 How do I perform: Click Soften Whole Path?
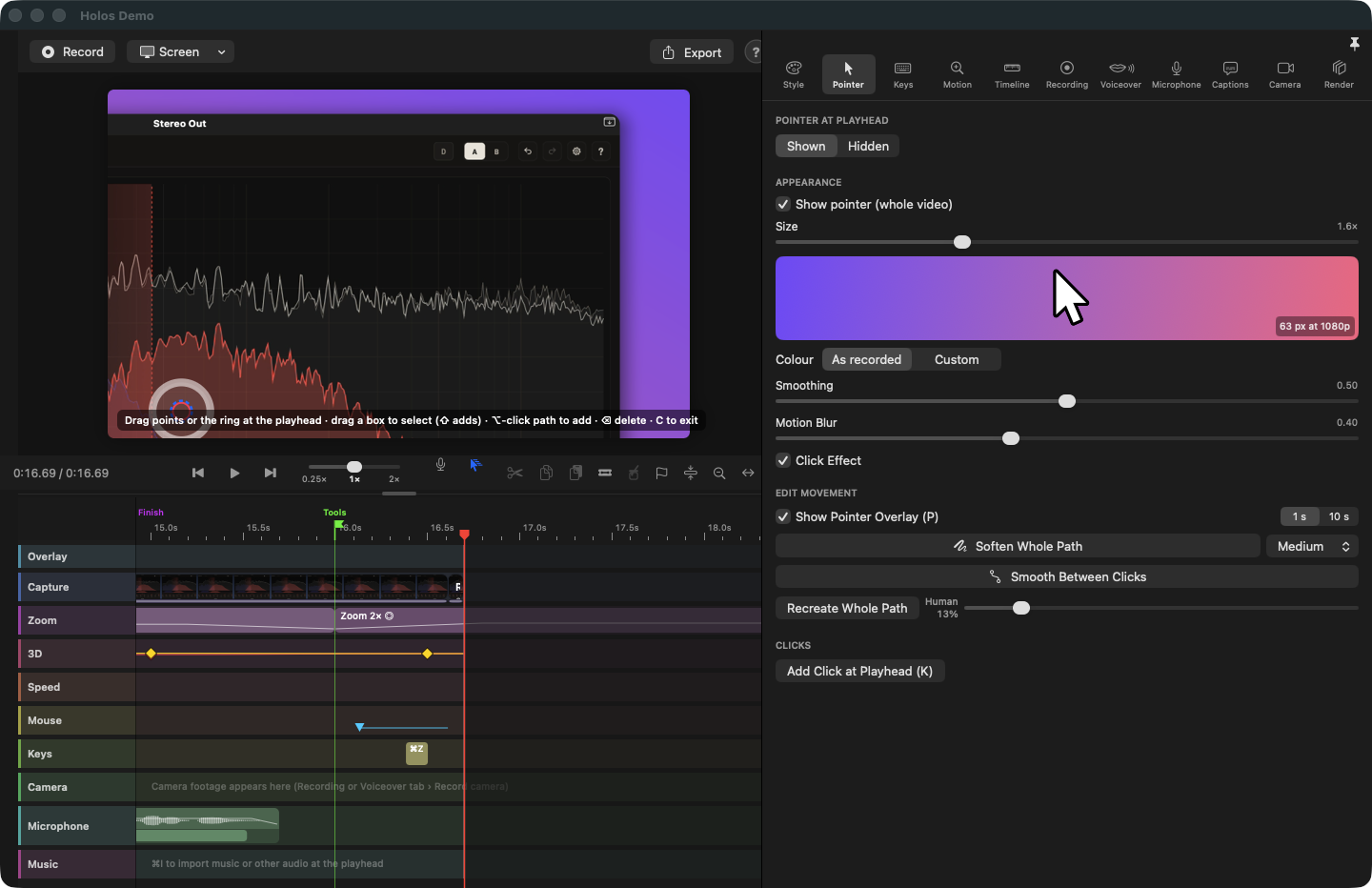click(1018, 546)
